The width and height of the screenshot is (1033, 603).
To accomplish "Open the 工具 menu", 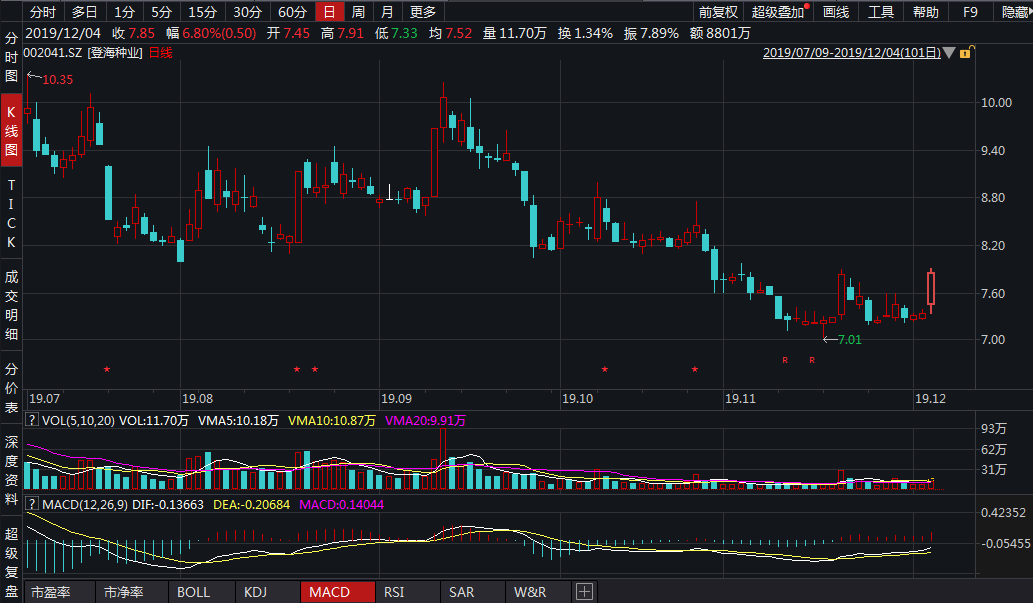I will point(881,12).
